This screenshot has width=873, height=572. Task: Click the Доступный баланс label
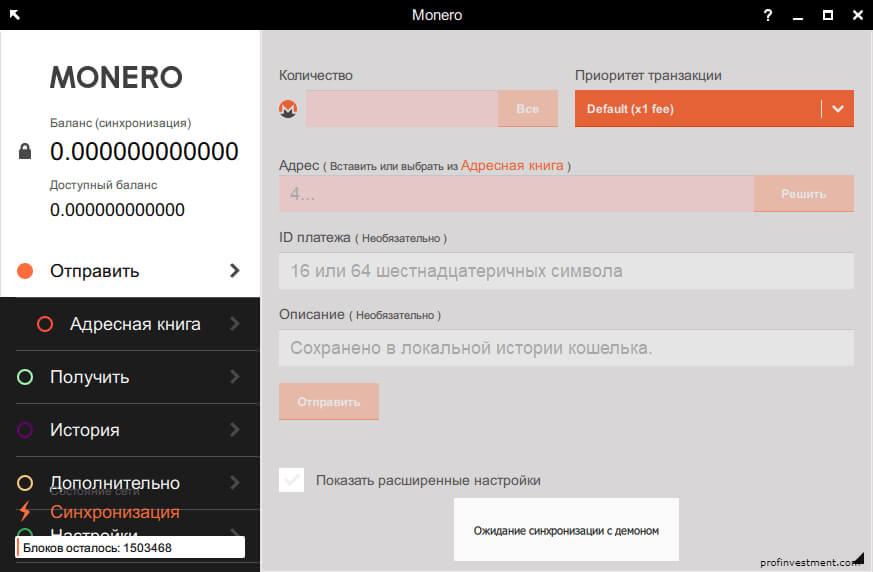pos(104,185)
